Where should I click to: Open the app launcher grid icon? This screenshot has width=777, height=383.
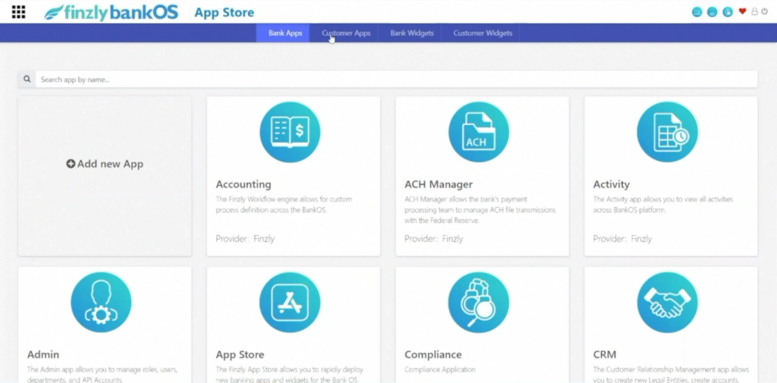pos(18,12)
